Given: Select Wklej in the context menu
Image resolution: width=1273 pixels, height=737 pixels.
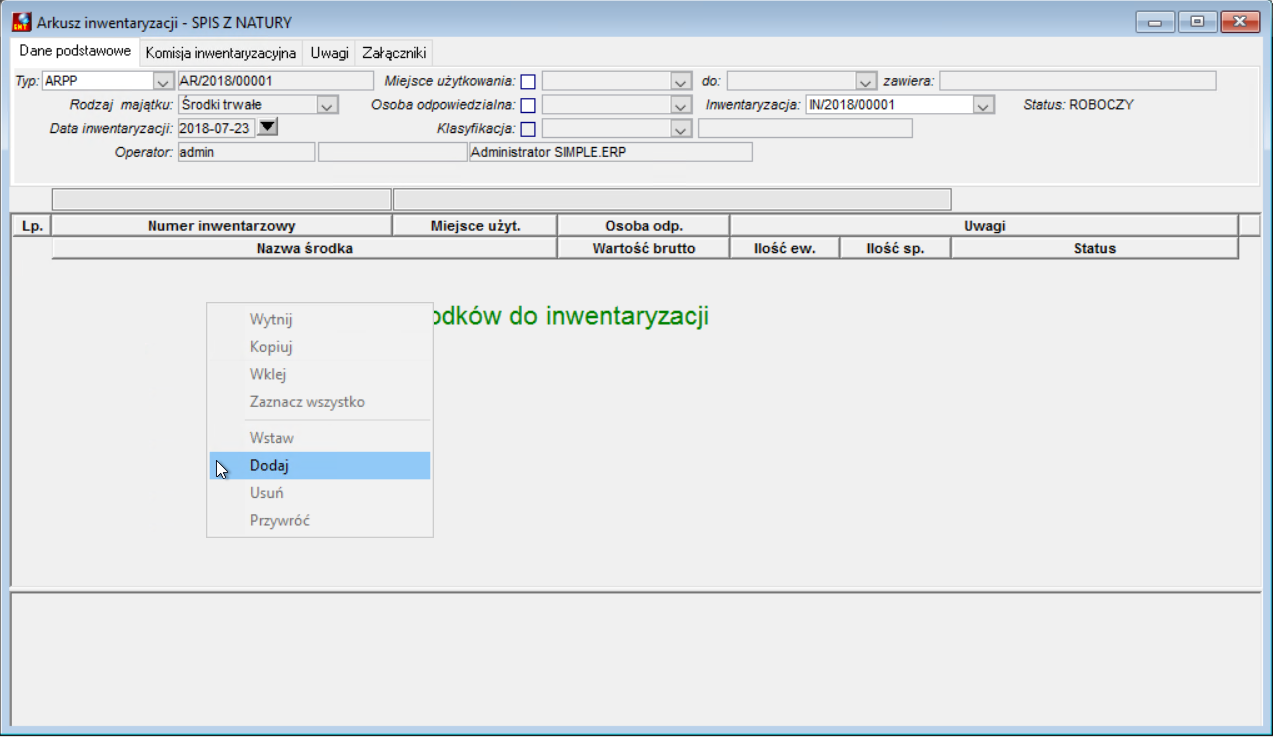Looking at the screenshot, I should (x=320, y=375).
